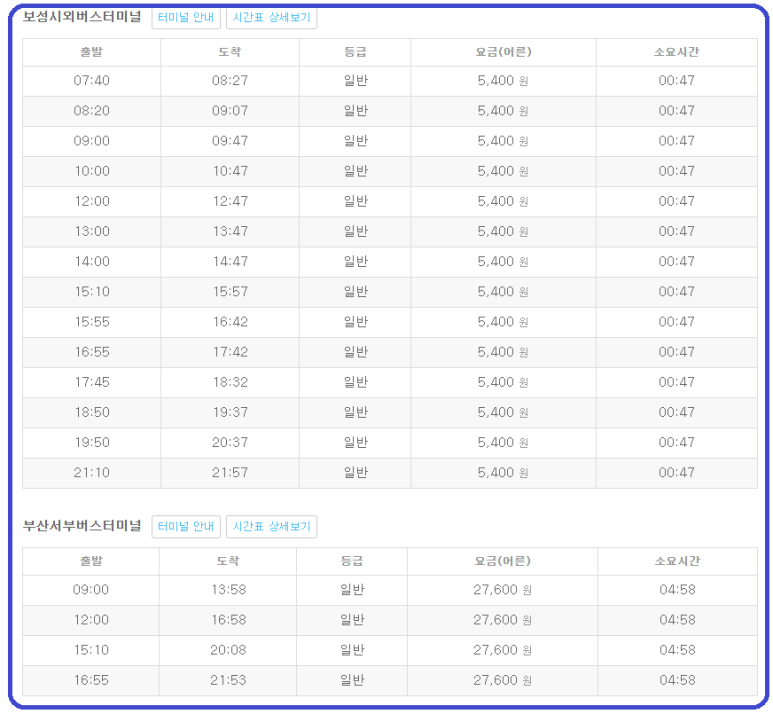Select the 21:10 departure time cell

tap(91, 472)
